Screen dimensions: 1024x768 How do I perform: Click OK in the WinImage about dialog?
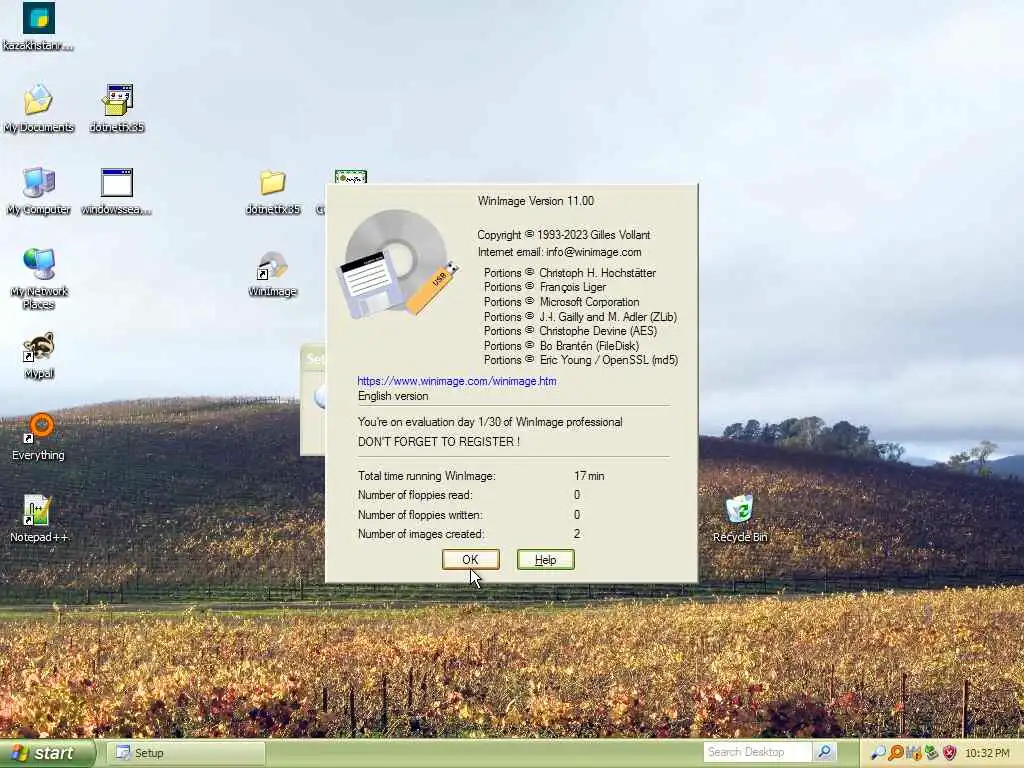click(x=470, y=559)
